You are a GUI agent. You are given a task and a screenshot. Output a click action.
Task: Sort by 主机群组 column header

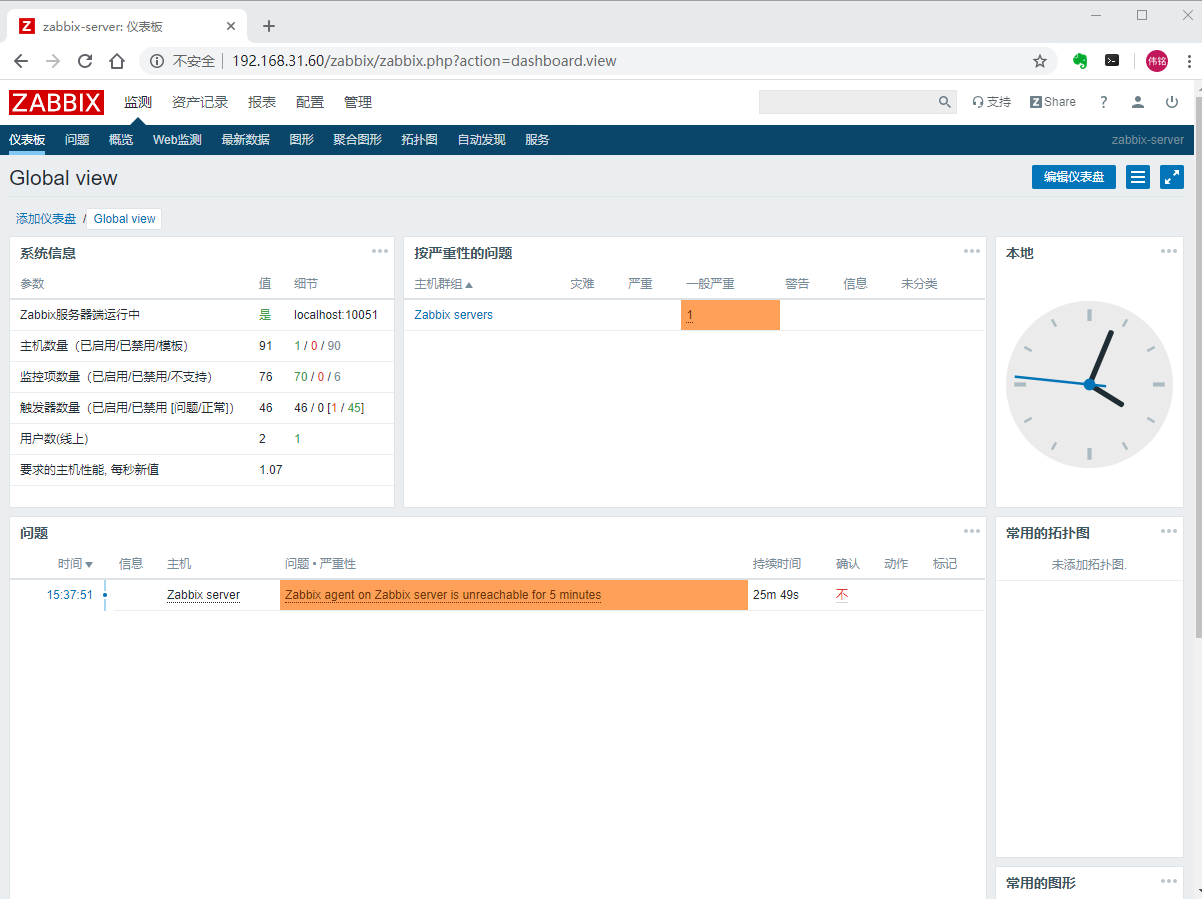point(443,284)
